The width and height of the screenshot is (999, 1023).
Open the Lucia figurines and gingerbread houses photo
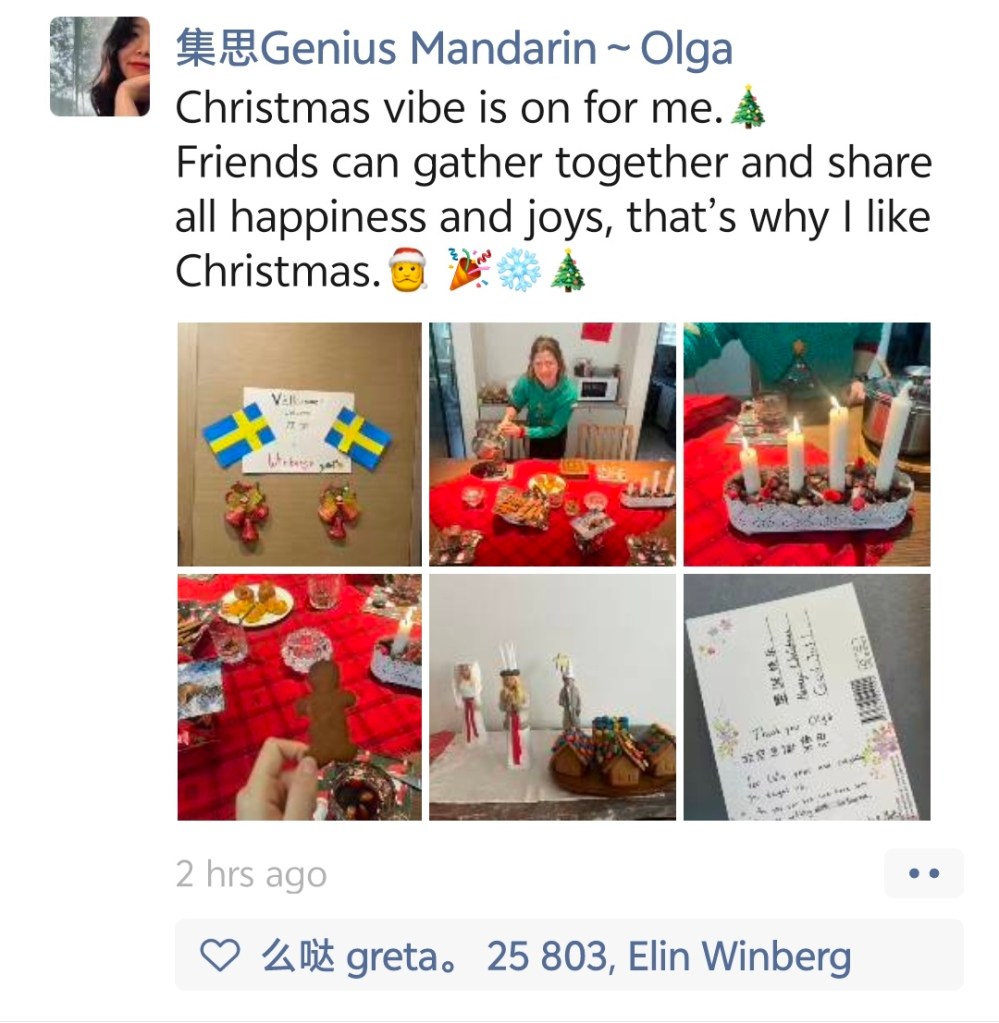553,697
